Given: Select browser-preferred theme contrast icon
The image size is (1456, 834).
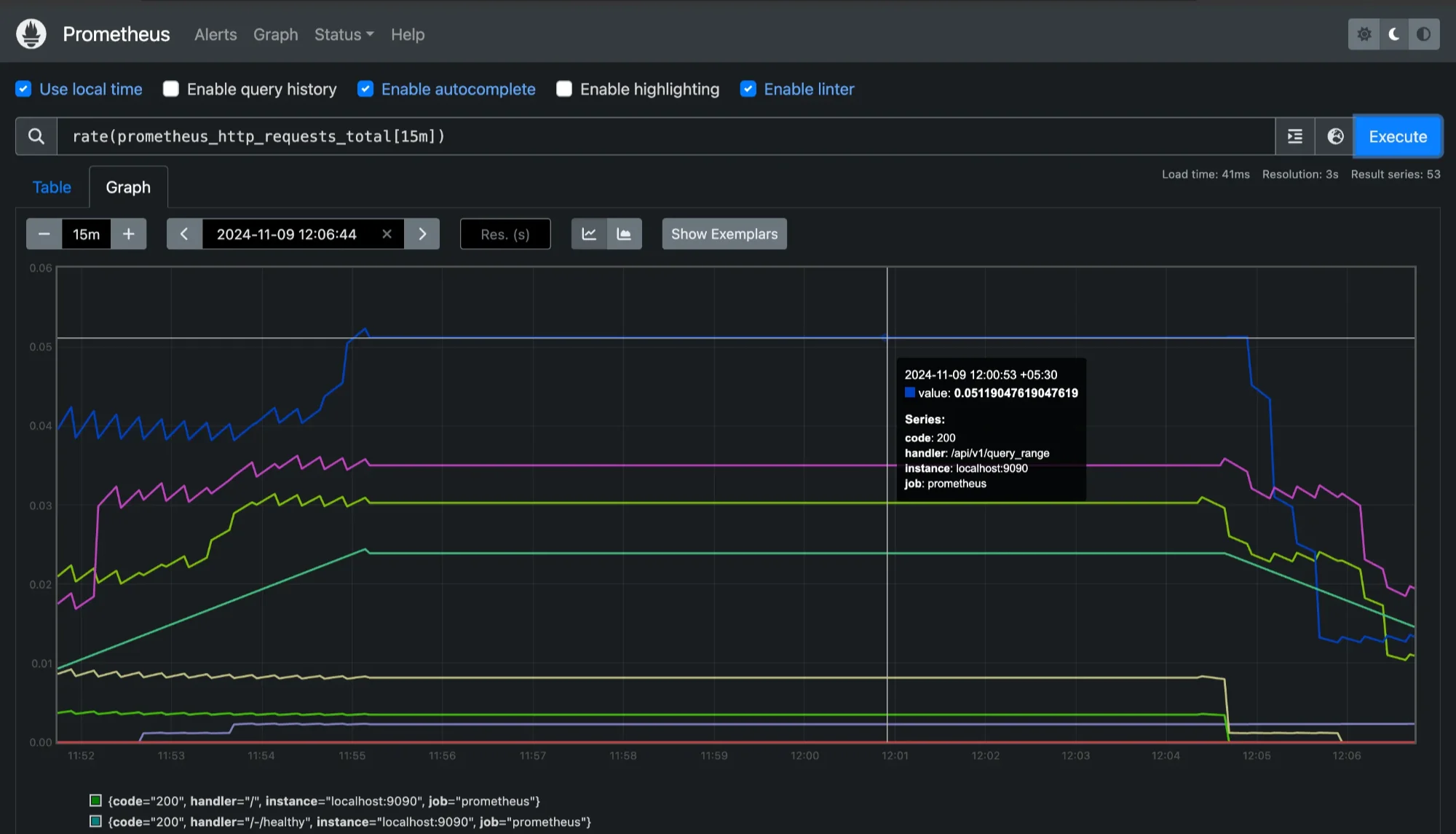Looking at the screenshot, I should click(x=1424, y=34).
